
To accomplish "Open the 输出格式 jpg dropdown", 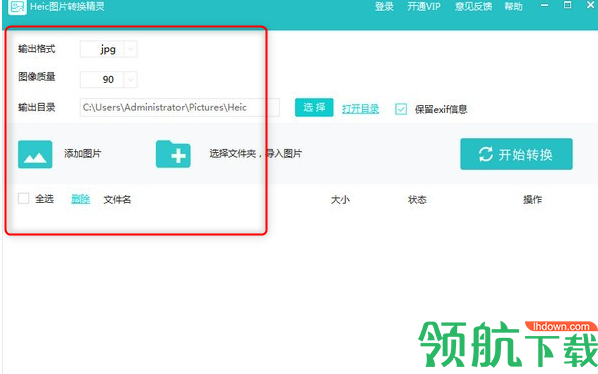I will (x=109, y=49).
